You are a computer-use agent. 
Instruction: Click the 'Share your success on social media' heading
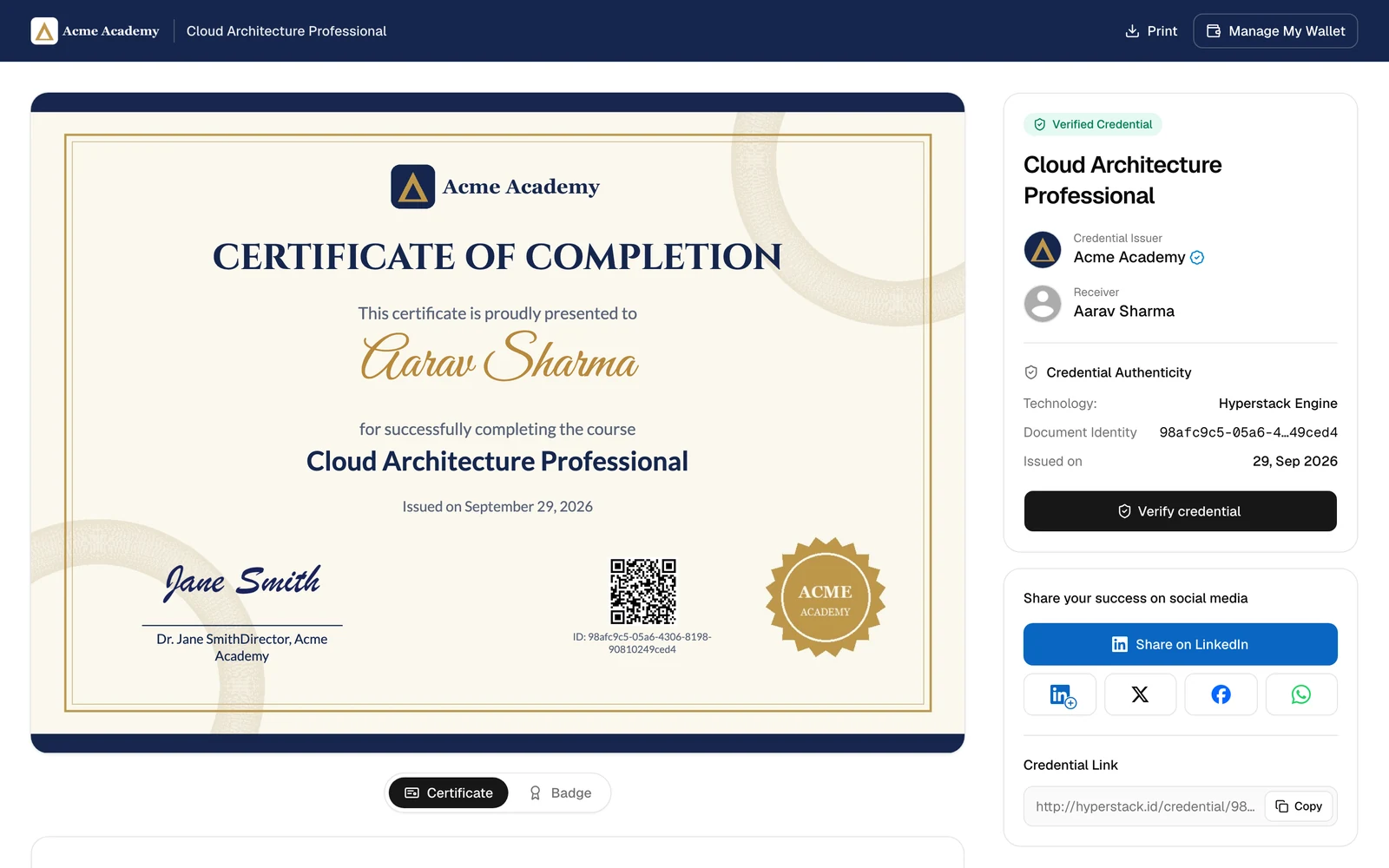click(1136, 598)
